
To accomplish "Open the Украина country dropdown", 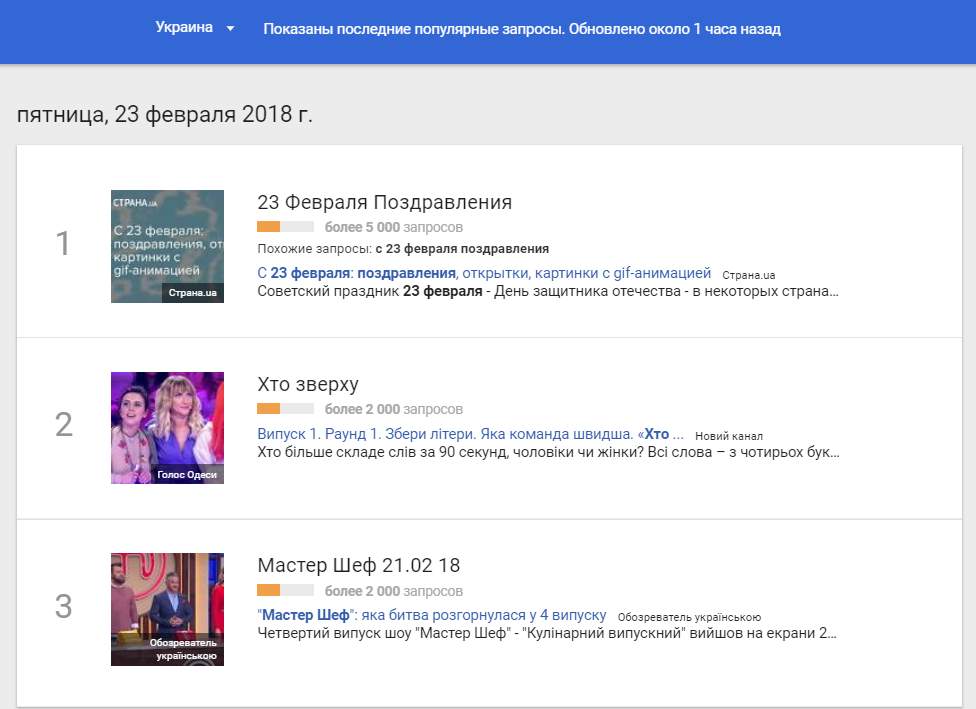I will [185, 28].
